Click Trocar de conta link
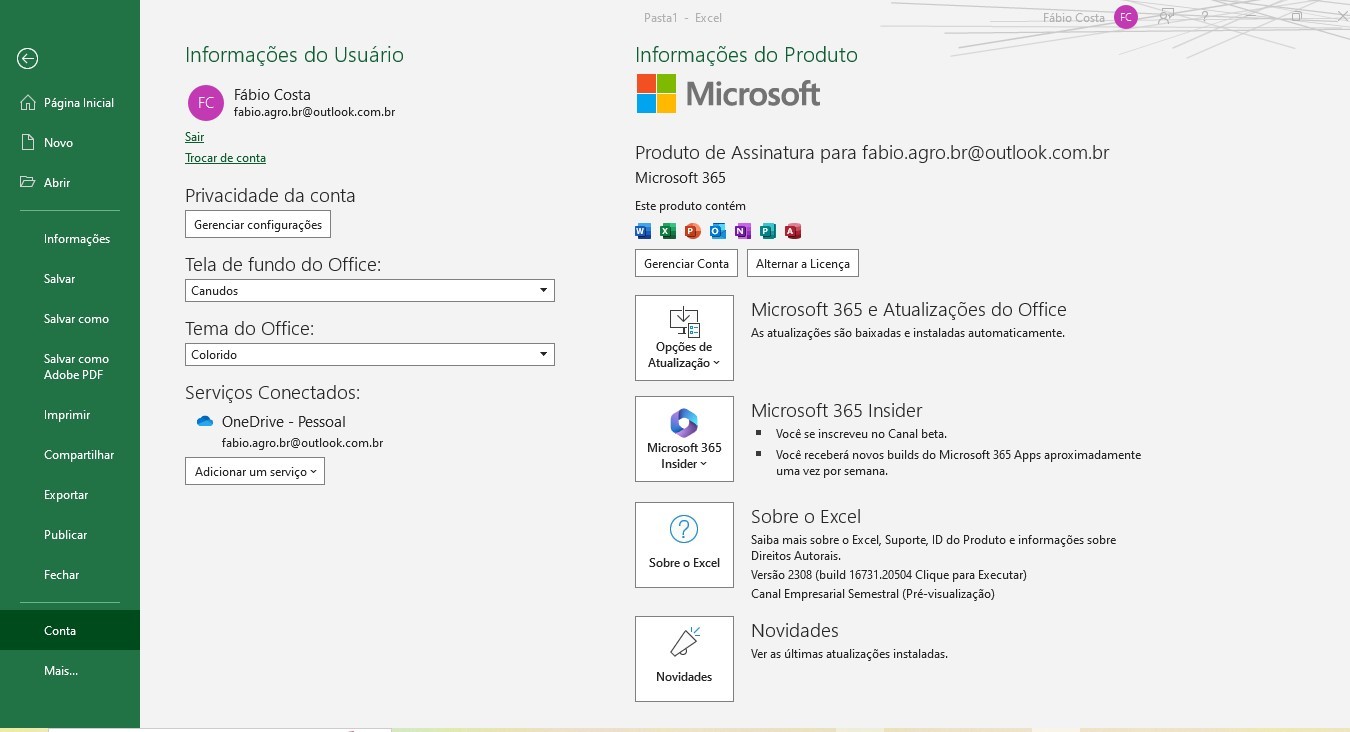This screenshot has width=1350, height=732. 225,158
